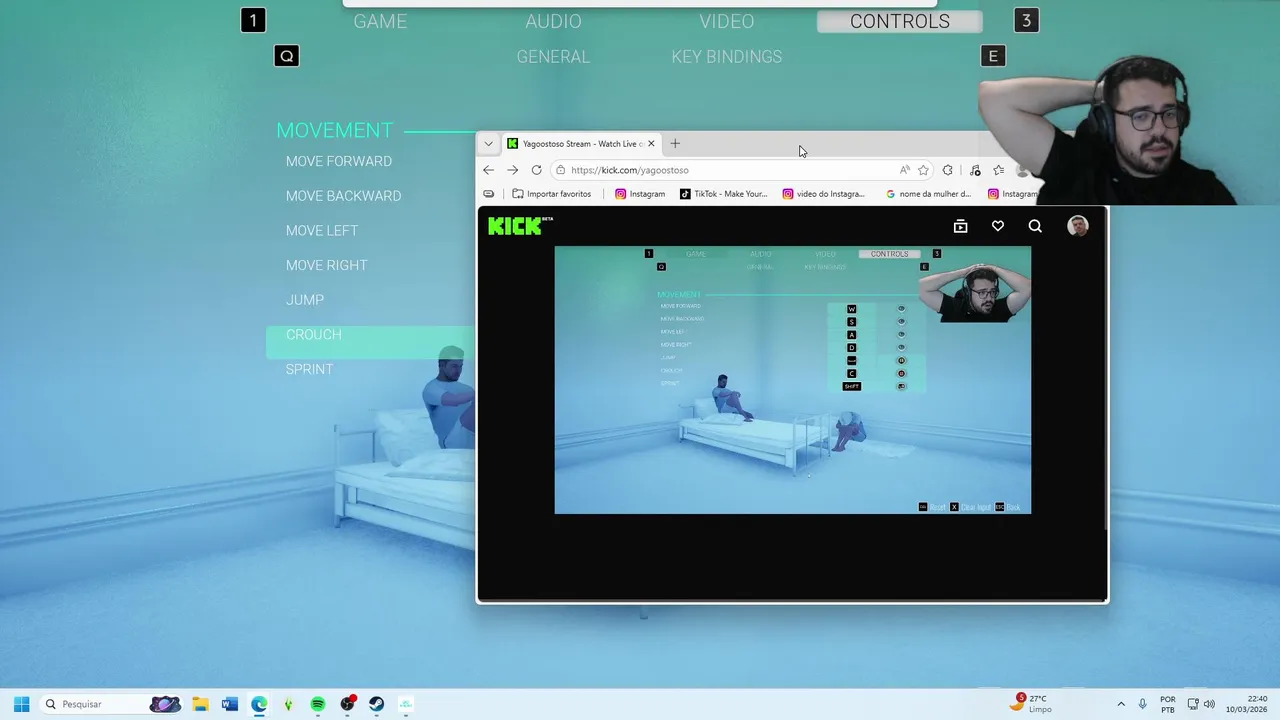Switch to the VIDEO settings tab
The image size is (1280, 720).
727,21
